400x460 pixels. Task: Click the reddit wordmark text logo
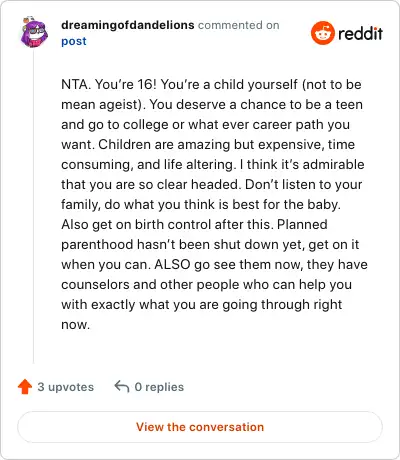360,33
